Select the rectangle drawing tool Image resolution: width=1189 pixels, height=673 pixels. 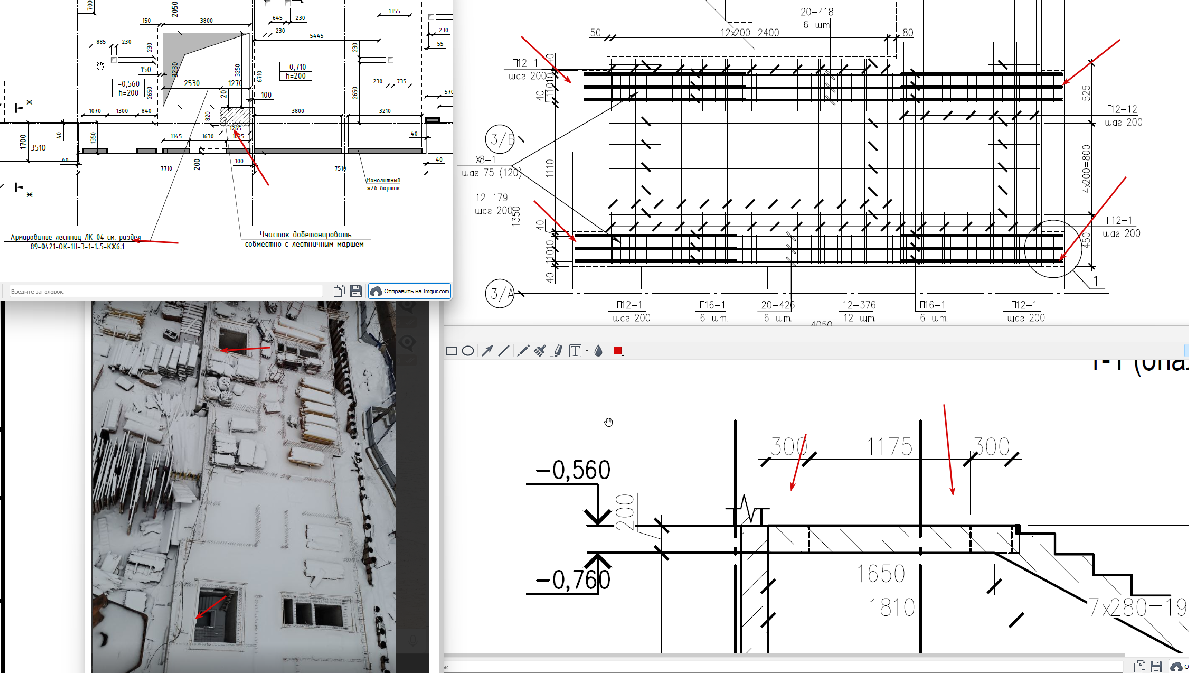[450, 351]
